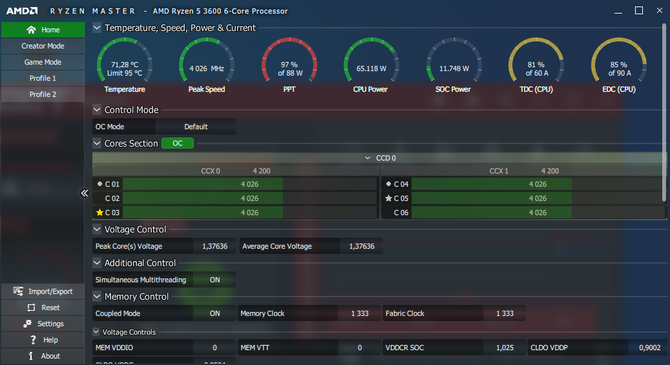Click the dot marker on core C 01
The width and height of the screenshot is (670, 365).
[x=100, y=184]
